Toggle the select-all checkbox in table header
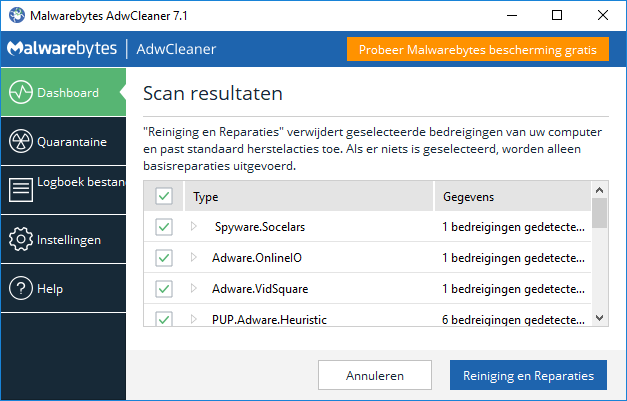This screenshot has height=401, width=627. (164, 196)
